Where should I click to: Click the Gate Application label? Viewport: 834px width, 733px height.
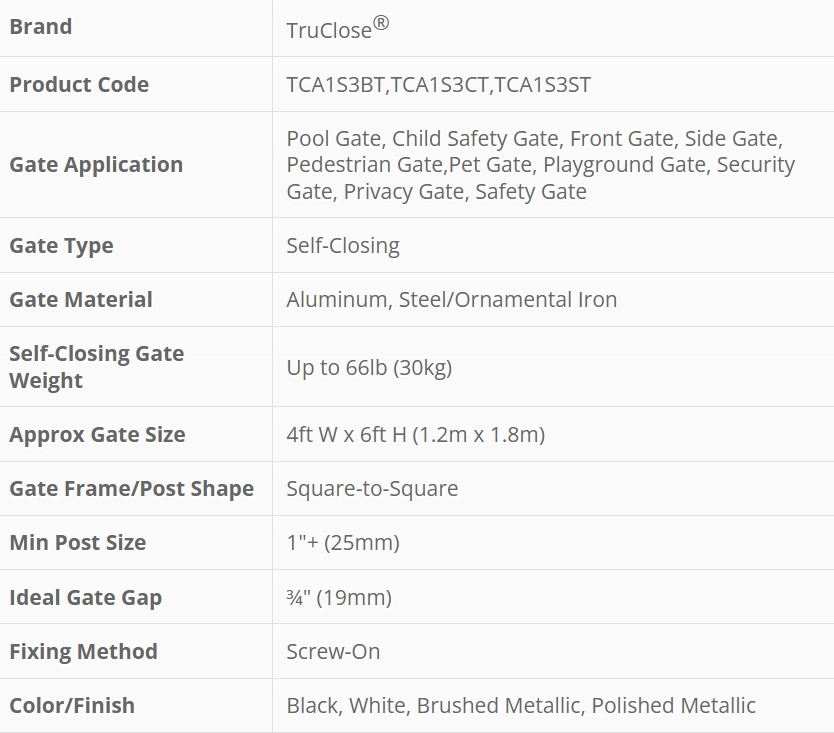[96, 165]
